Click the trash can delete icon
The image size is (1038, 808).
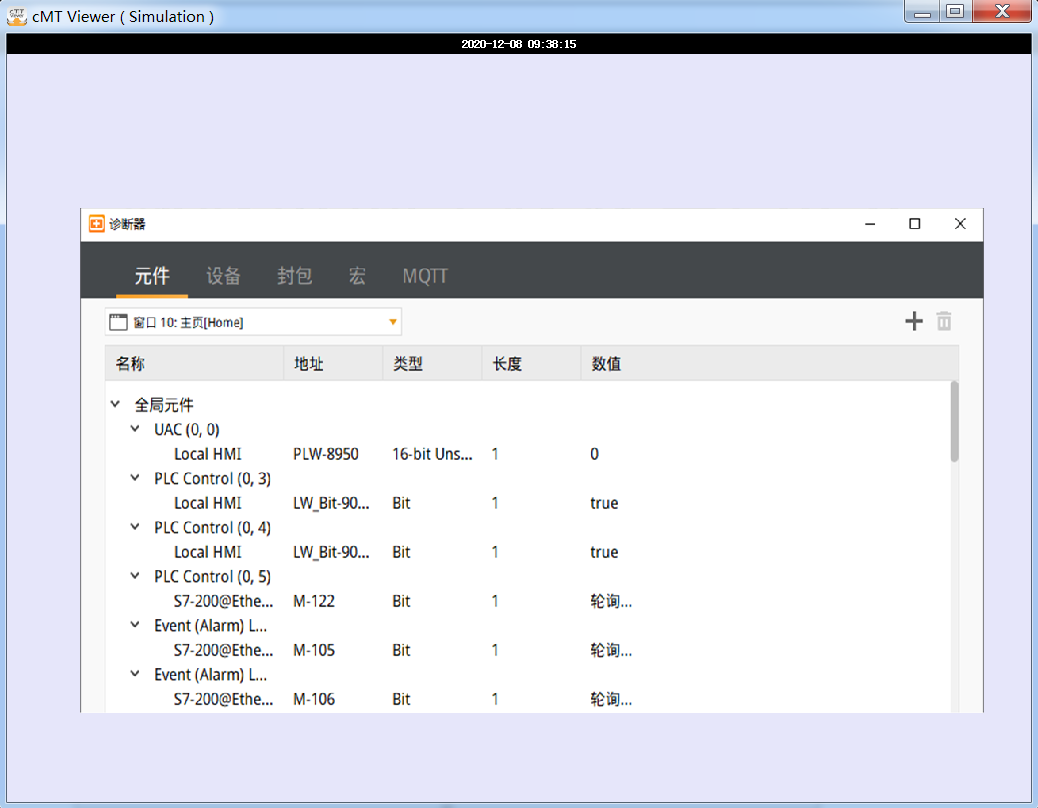tap(944, 321)
